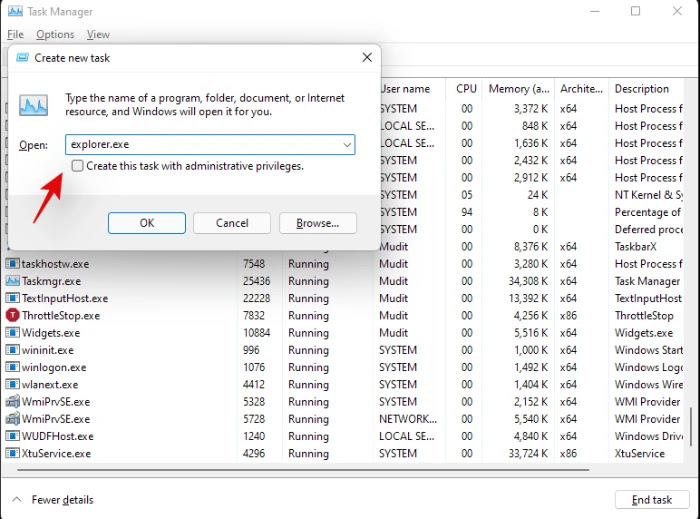
Task: Sort by the CPU column header
Action: 467,89
